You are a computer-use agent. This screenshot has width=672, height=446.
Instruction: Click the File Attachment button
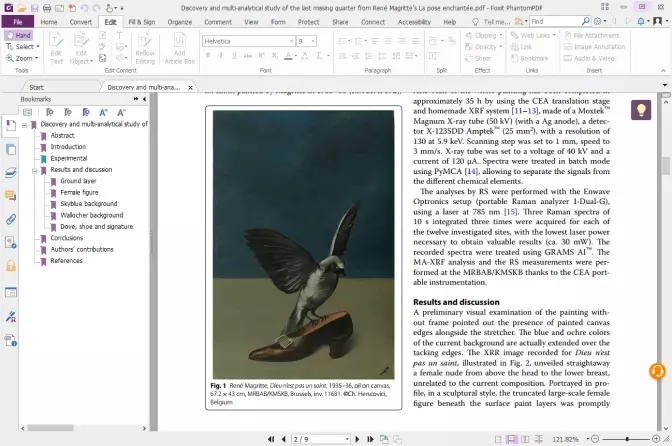[592, 35]
